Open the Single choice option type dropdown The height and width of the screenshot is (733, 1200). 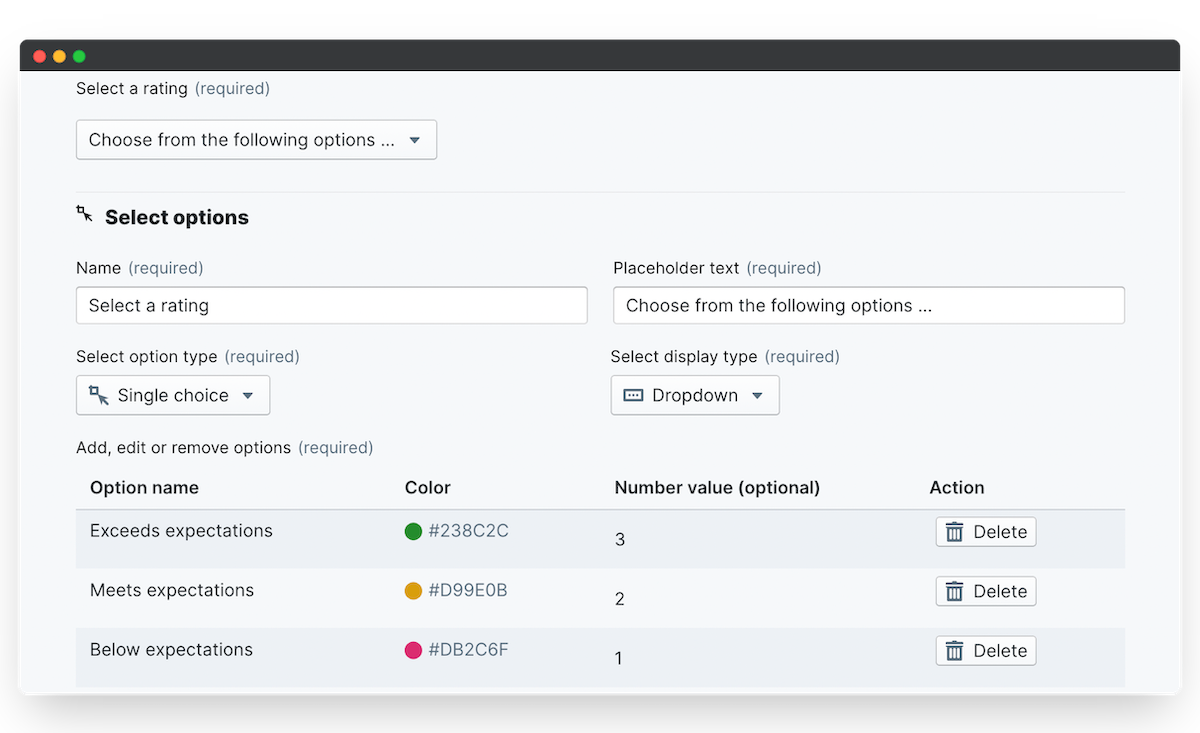point(173,395)
